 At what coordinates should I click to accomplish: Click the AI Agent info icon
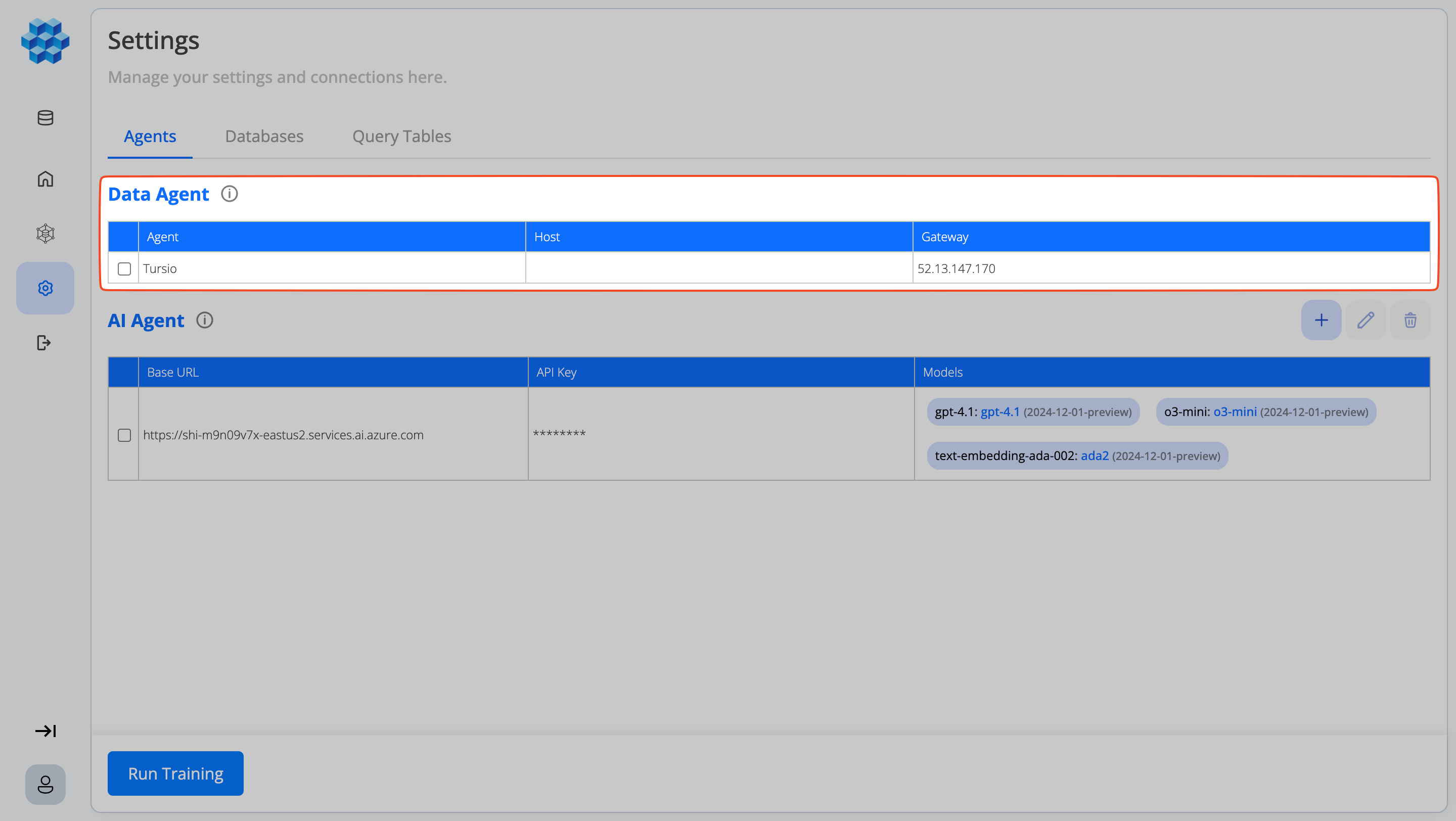(x=205, y=321)
